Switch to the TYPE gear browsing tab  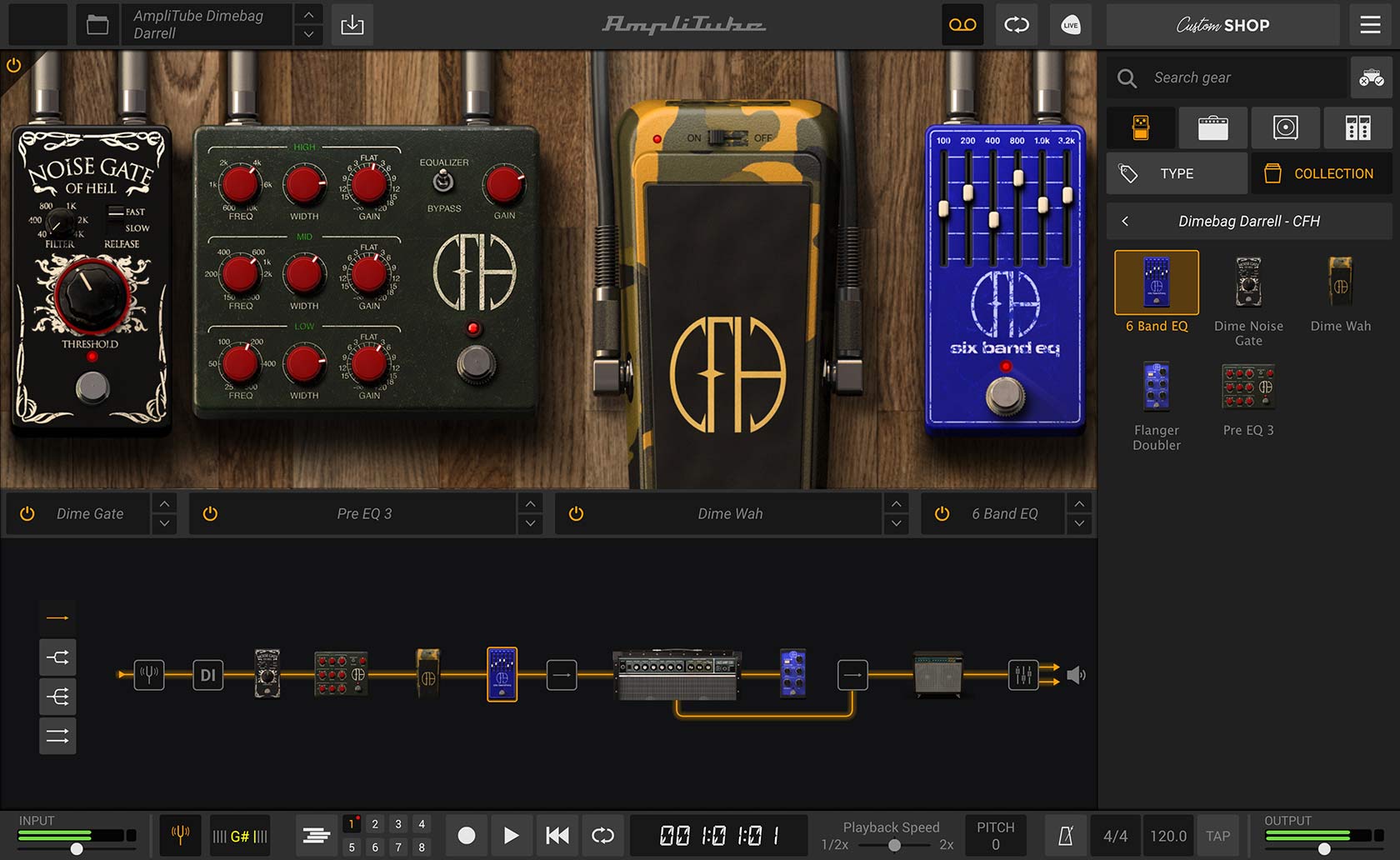tap(1176, 173)
